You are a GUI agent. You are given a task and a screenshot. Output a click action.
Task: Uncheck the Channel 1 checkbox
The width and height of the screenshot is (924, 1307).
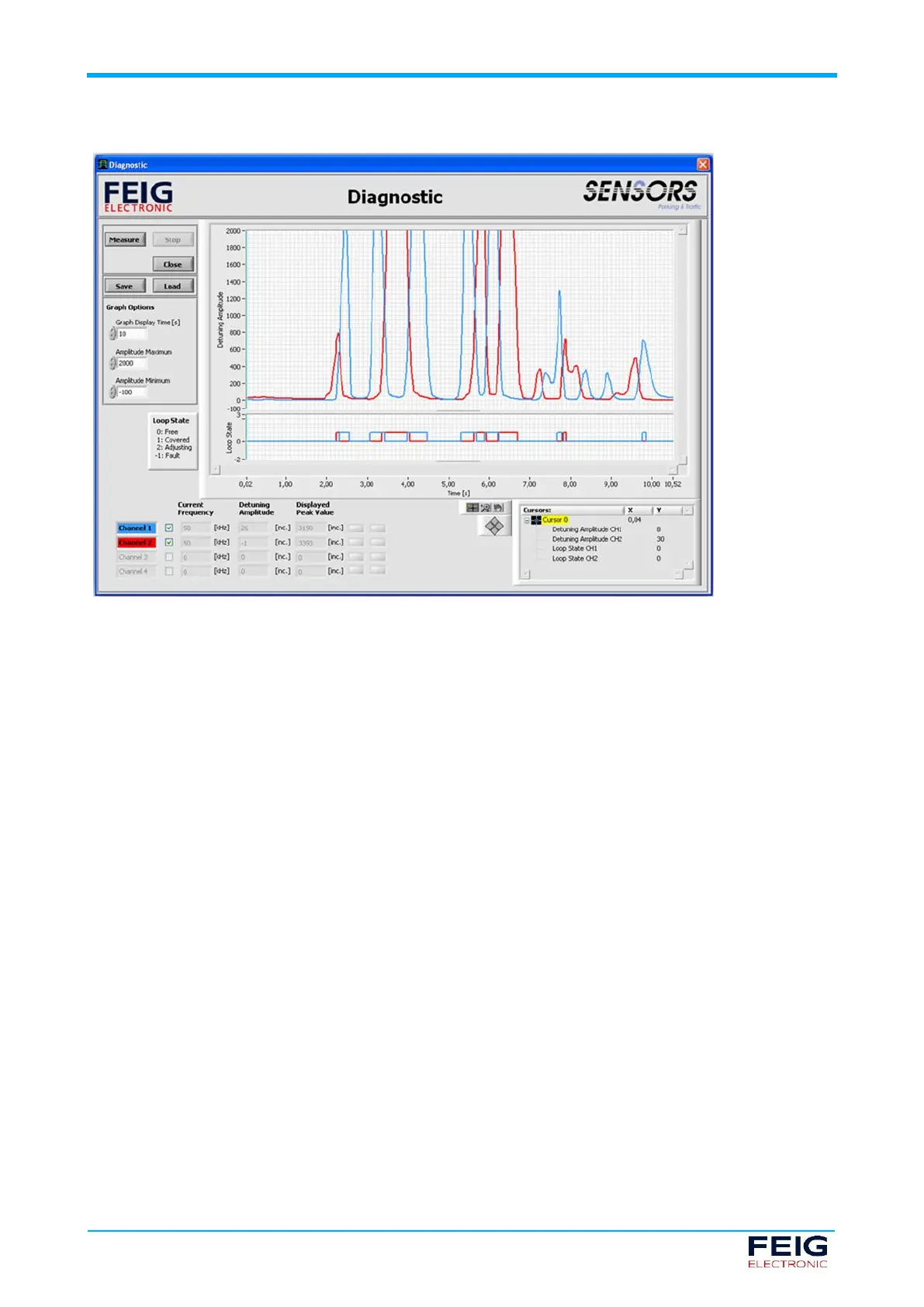(169, 528)
